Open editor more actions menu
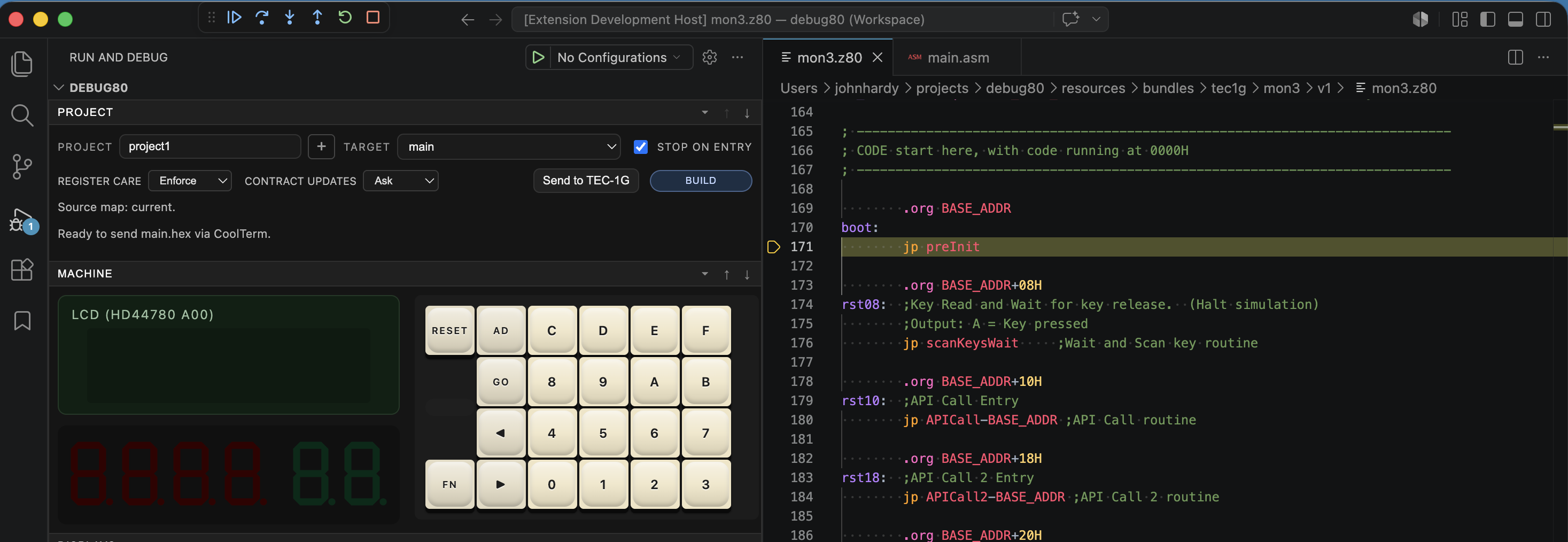1568x542 pixels. (1543, 57)
